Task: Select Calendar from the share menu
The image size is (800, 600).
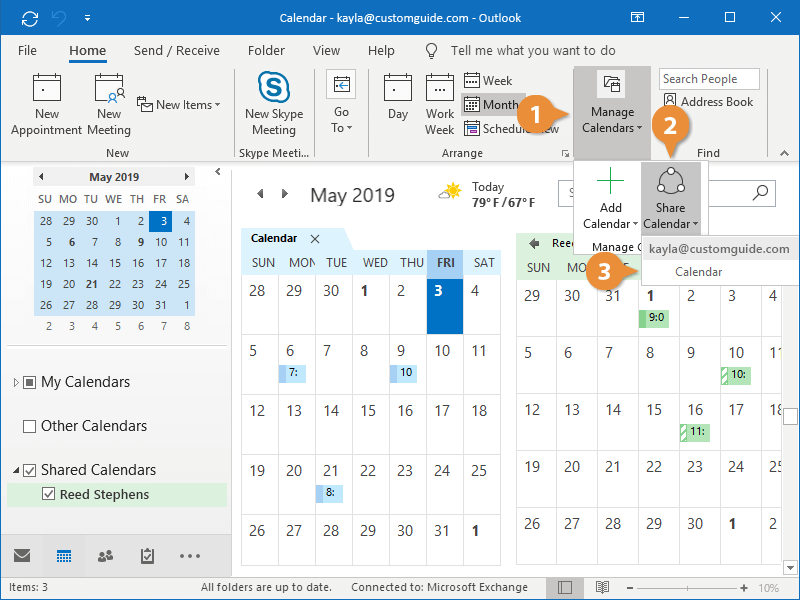Action: coord(698,272)
